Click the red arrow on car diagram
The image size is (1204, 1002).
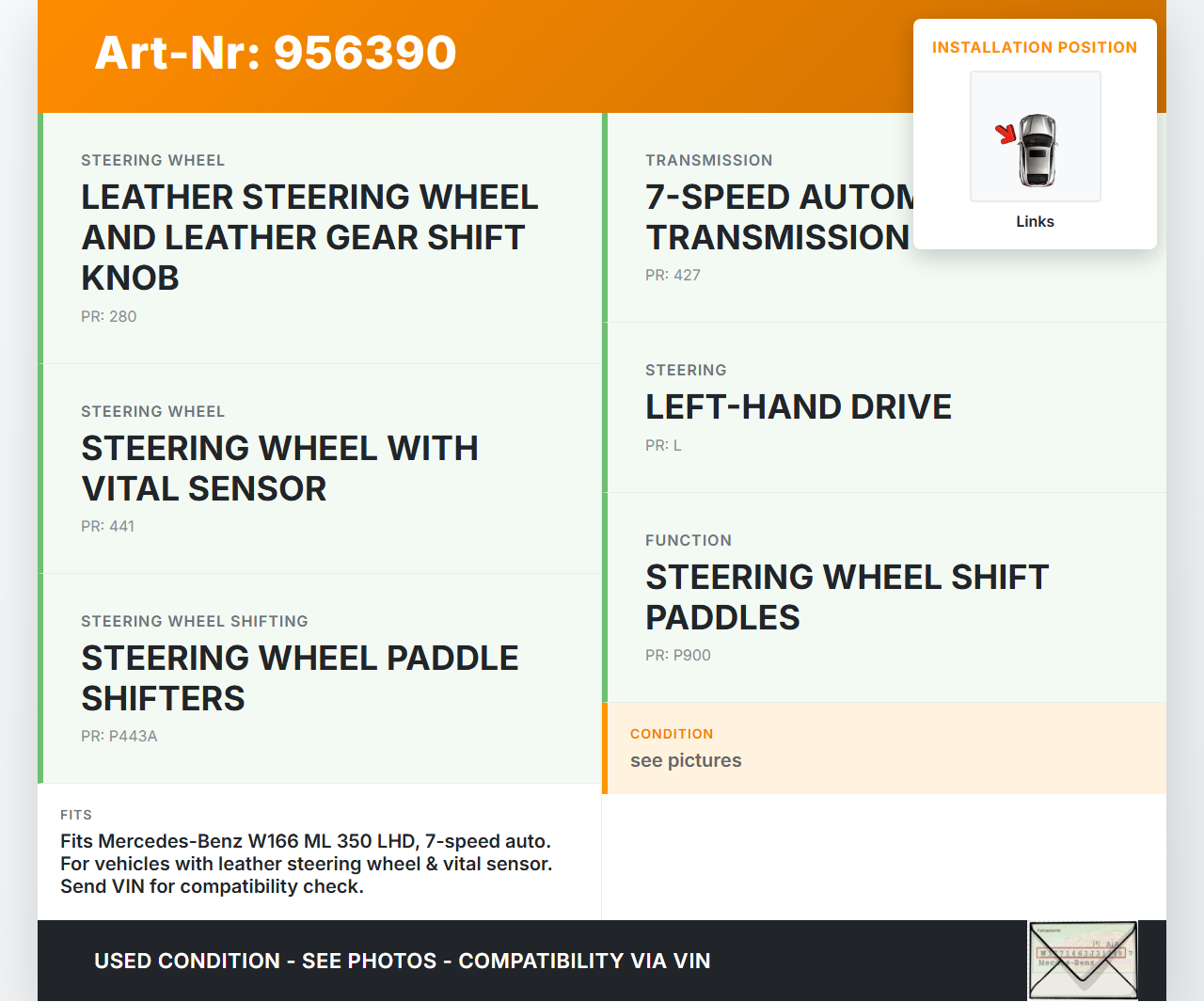(x=1006, y=134)
